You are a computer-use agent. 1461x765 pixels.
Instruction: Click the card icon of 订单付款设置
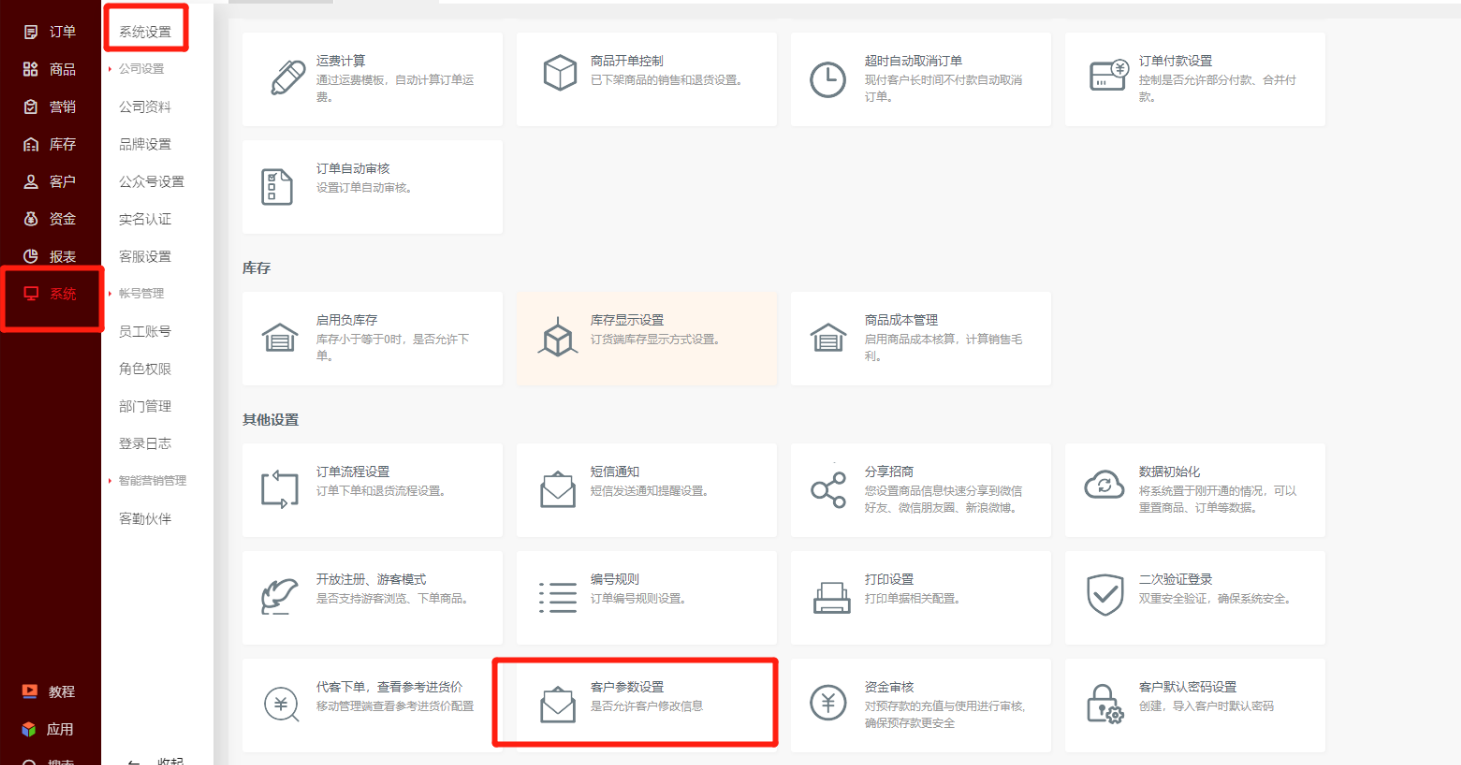pos(1108,75)
